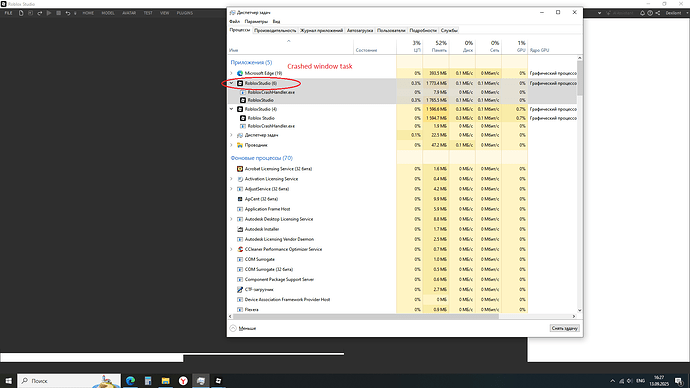Click the notifications bell in Roblox Studio

coord(642,13)
